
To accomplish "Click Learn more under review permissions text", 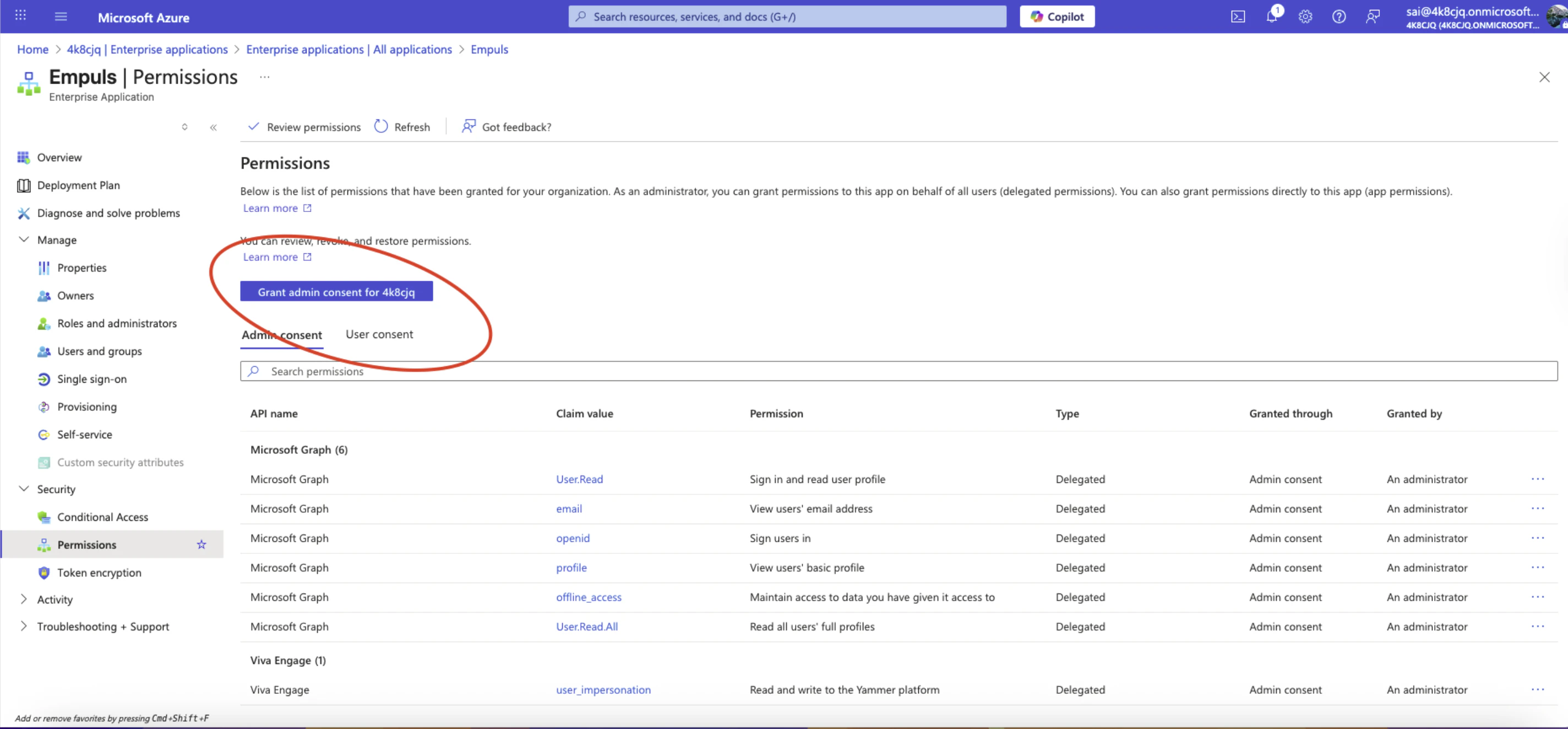I will (x=277, y=257).
